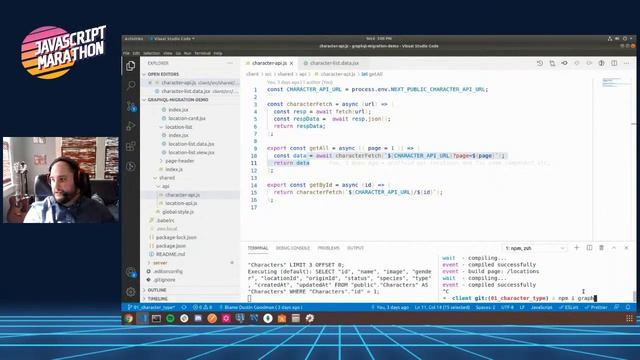
Task: Select the terminal dropdown '1: npm, zsh'
Action: click(534, 248)
